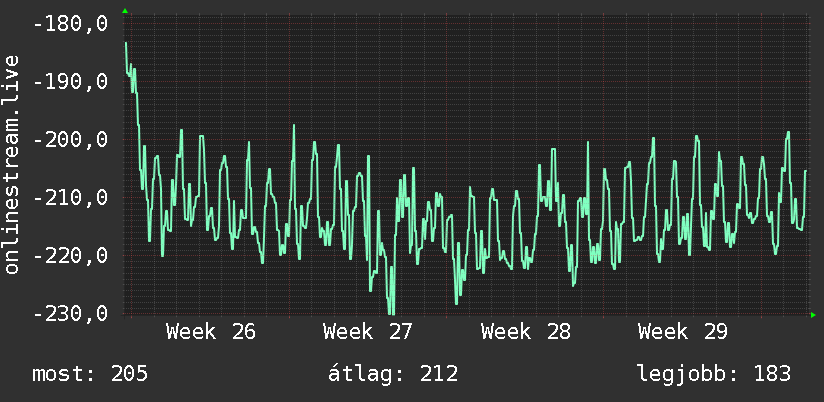
Task: Click the -190,0 Y-axis value
Action: (70, 82)
